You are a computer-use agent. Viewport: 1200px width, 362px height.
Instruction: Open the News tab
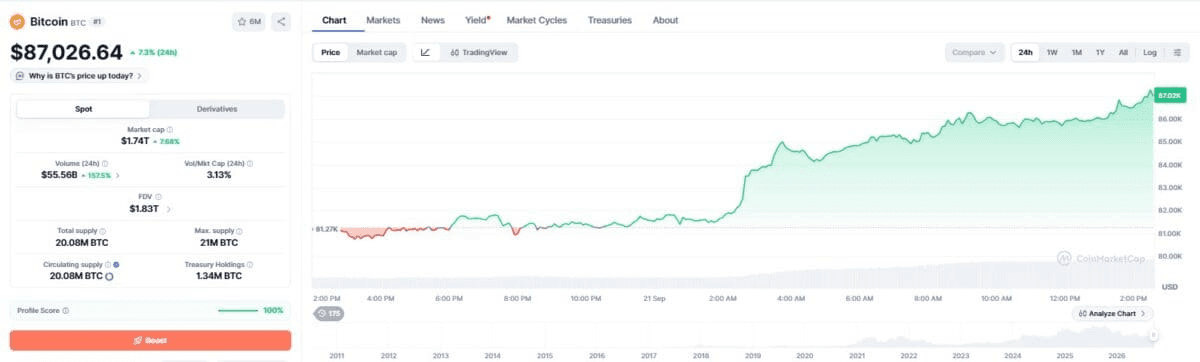point(433,20)
